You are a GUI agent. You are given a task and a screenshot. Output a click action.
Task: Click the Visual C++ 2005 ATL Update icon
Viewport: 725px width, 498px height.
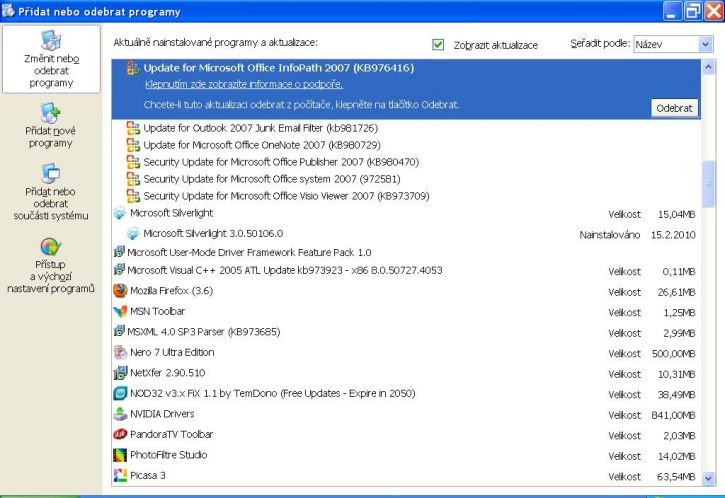[x=119, y=270]
